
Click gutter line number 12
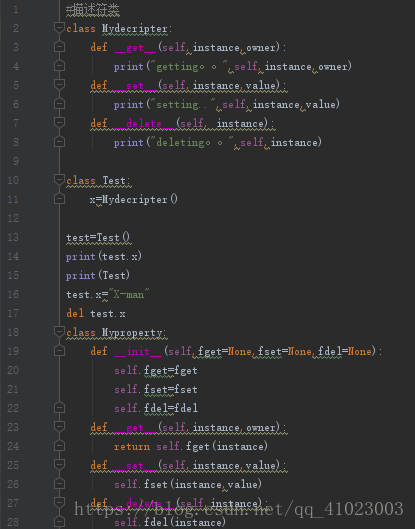pyautogui.click(x=13, y=218)
